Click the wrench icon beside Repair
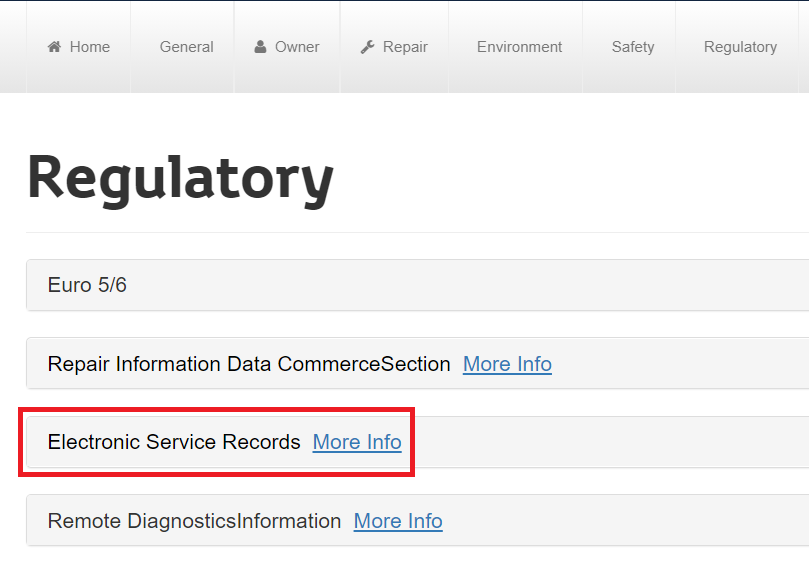 click(x=367, y=47)
